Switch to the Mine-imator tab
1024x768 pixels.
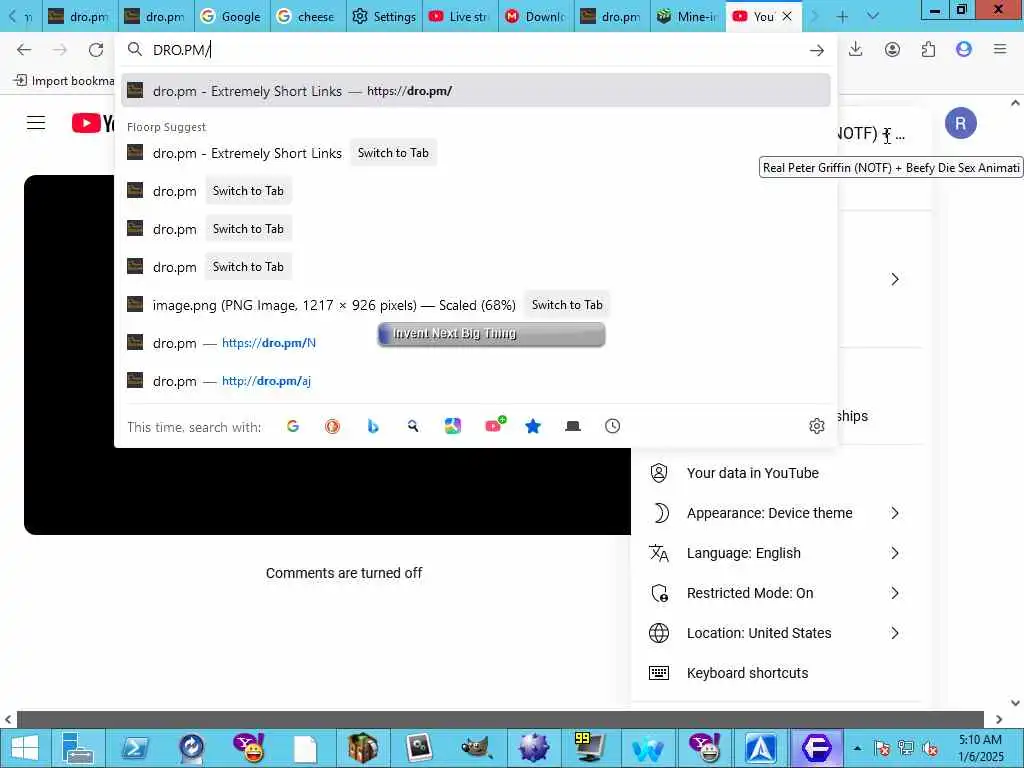[x=688, y=16]
